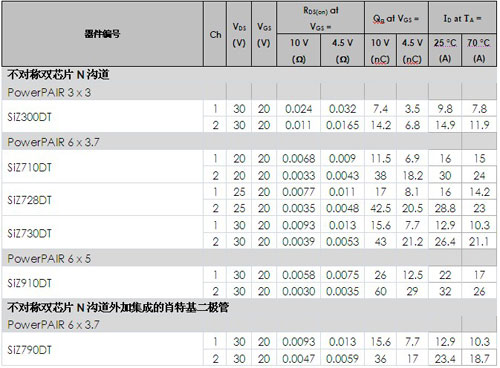Click the VDS (V) column header
Image resolution: width=500 pixels, height=368 pixels.
pos(239,34)
